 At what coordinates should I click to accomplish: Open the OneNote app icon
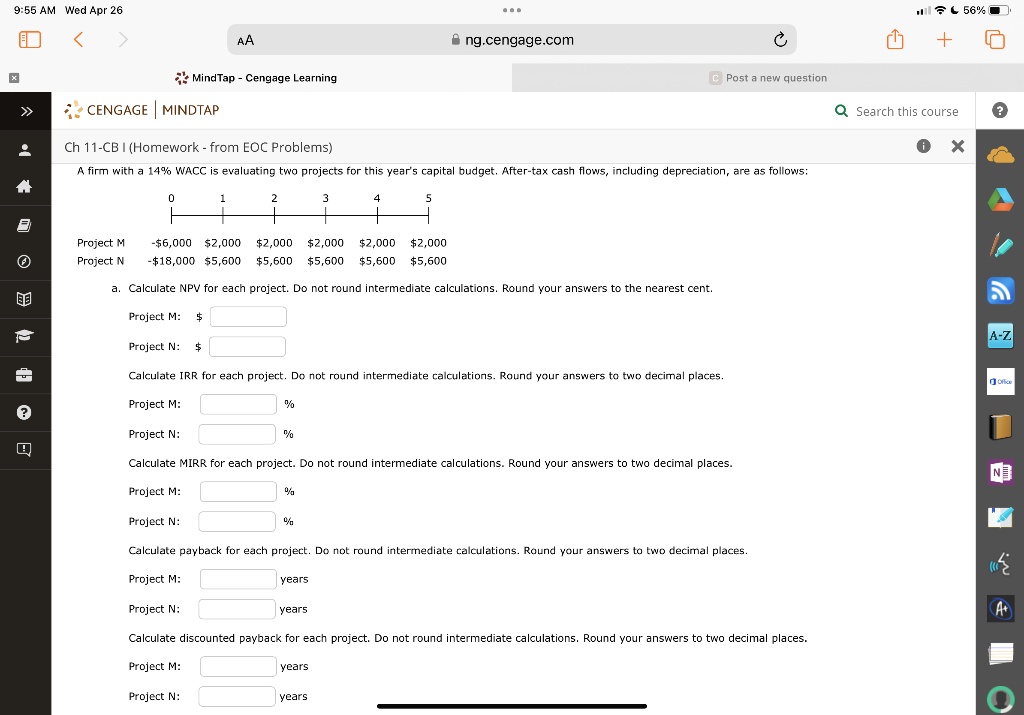(1000, 472)
